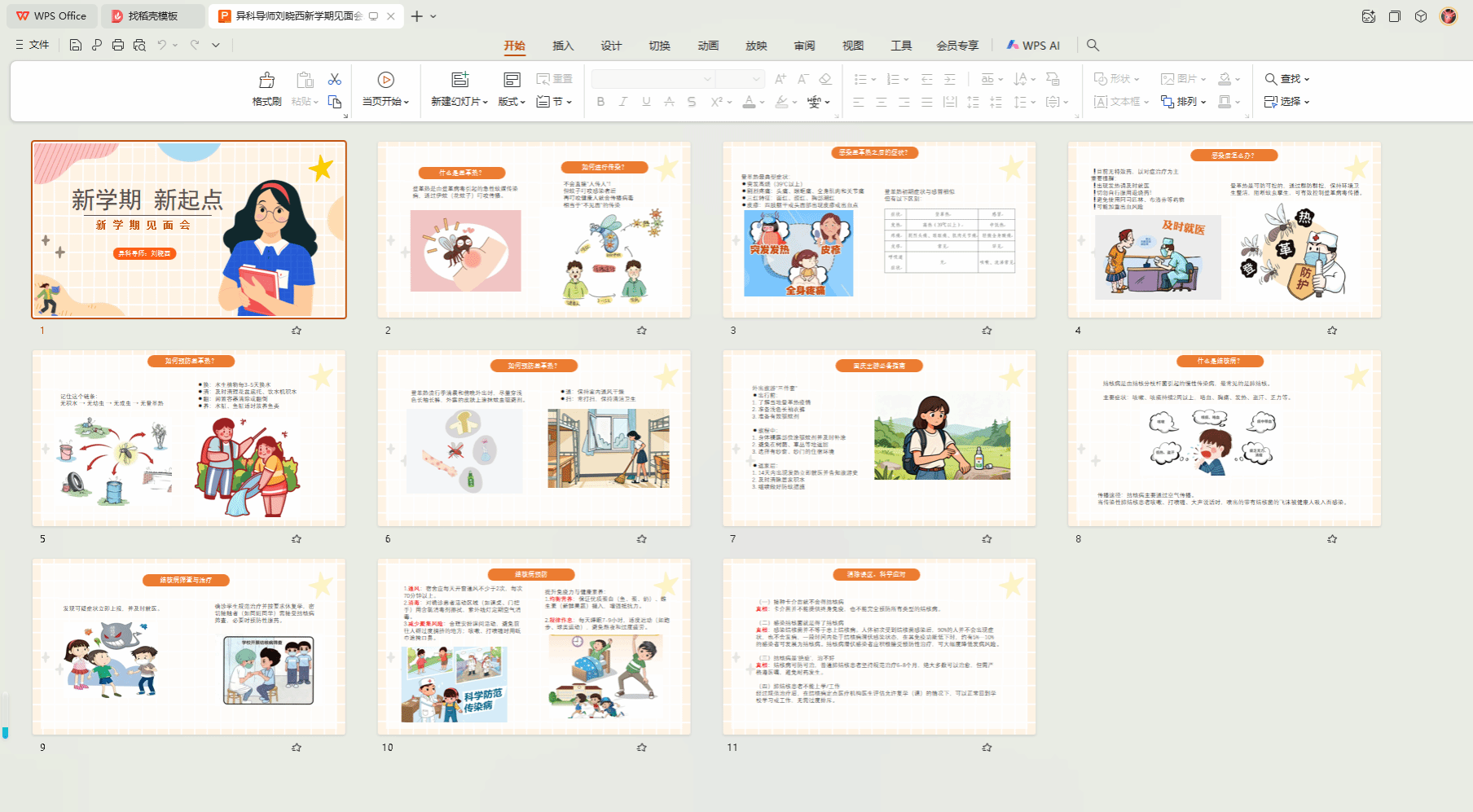Open the 动画 ribbon tab
Viewport: 1473px width, 812px height.
(708, 46)
